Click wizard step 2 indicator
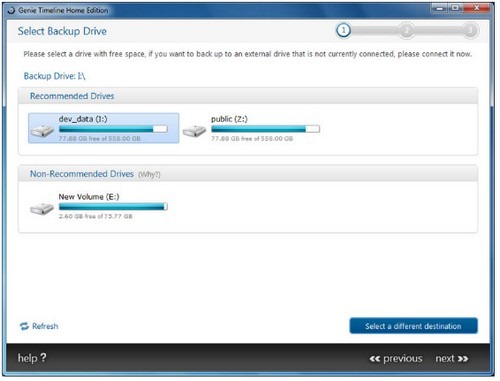Image resolution: width=500 pixels, height=381 pixels. [406, 30]
